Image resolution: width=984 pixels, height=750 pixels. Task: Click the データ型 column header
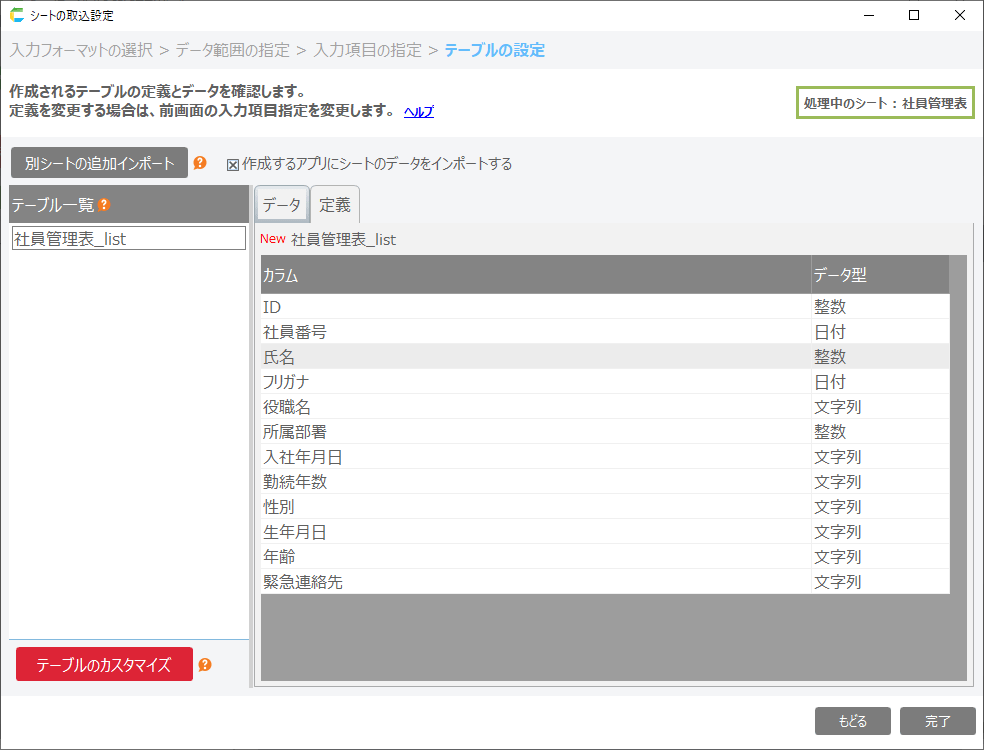pos(878,275)
